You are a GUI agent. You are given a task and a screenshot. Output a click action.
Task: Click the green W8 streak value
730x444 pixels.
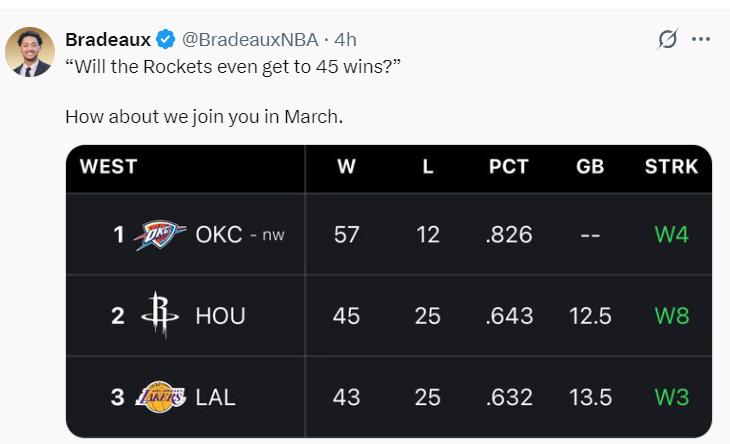(671, 316)
